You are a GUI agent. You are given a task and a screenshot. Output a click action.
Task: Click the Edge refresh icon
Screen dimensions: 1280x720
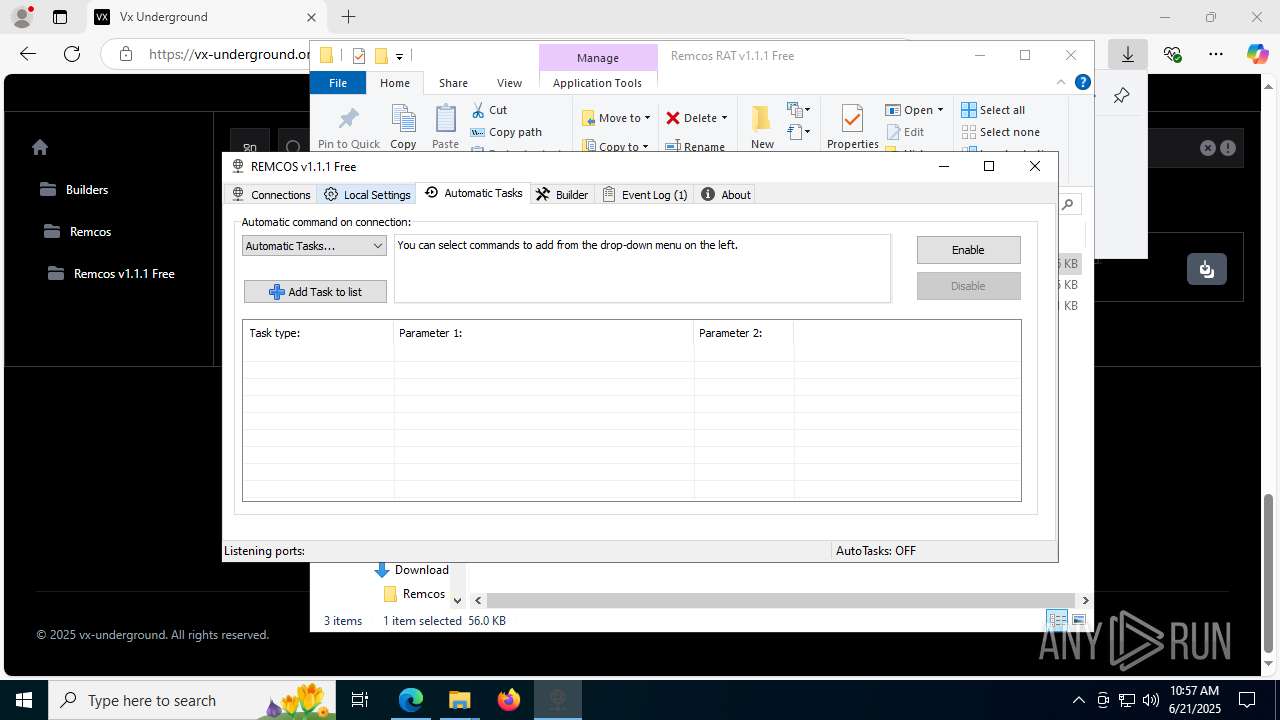tap(71, 54)
